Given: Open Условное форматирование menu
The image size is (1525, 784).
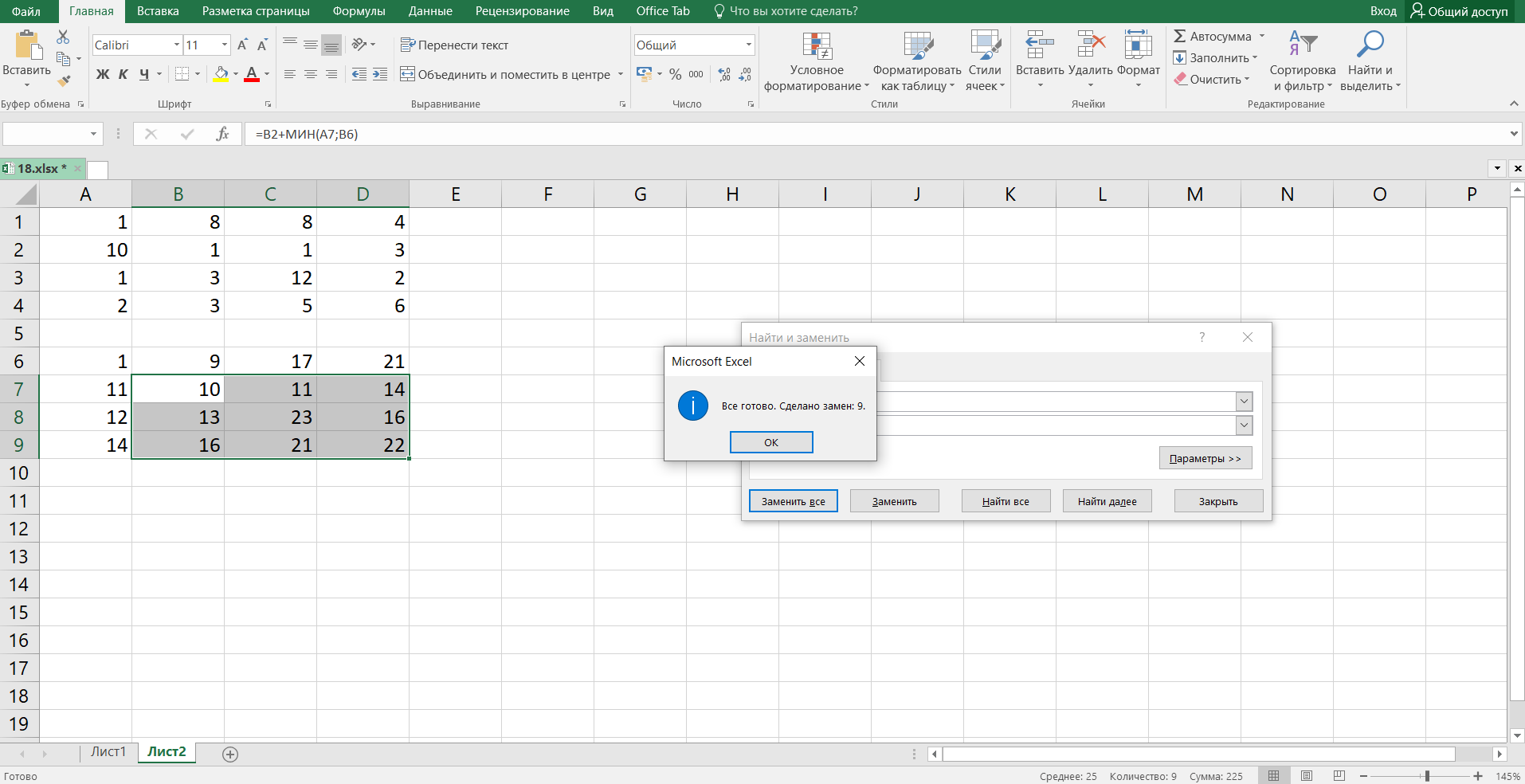Looking at the screenshot, I should 817,62.
